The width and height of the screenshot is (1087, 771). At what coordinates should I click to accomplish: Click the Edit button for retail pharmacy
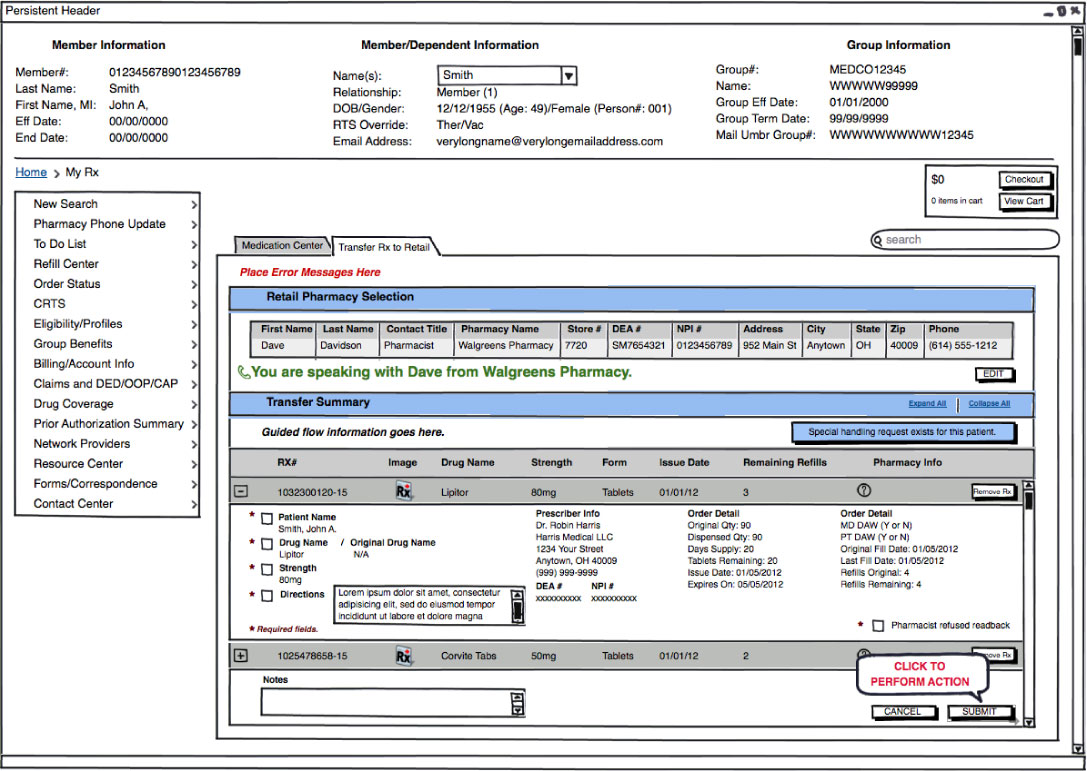click(994, 375)
